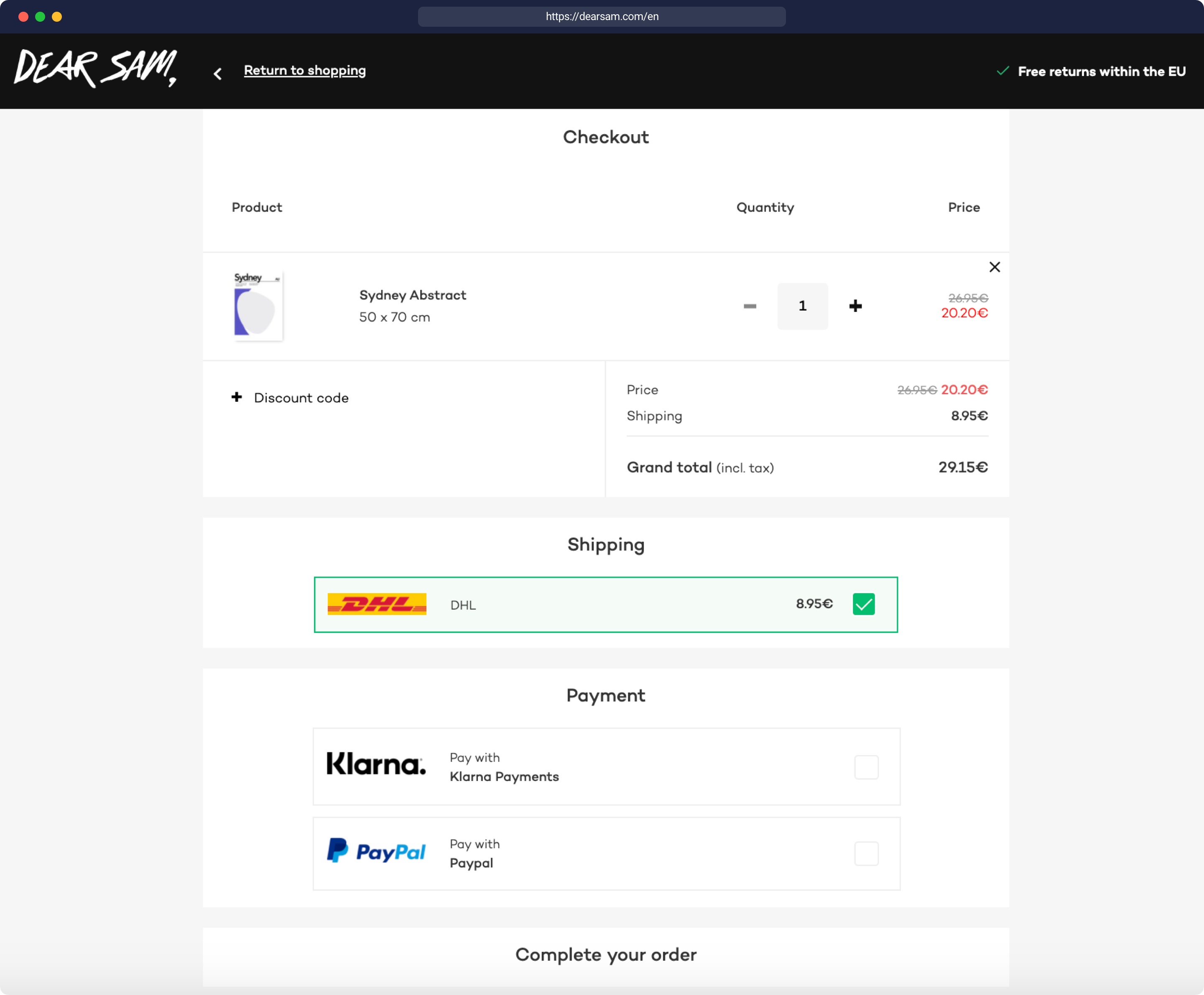This screenshot has width=1204, height=995.
Task: Click the green macOS window button
Action: coord(40,17)
